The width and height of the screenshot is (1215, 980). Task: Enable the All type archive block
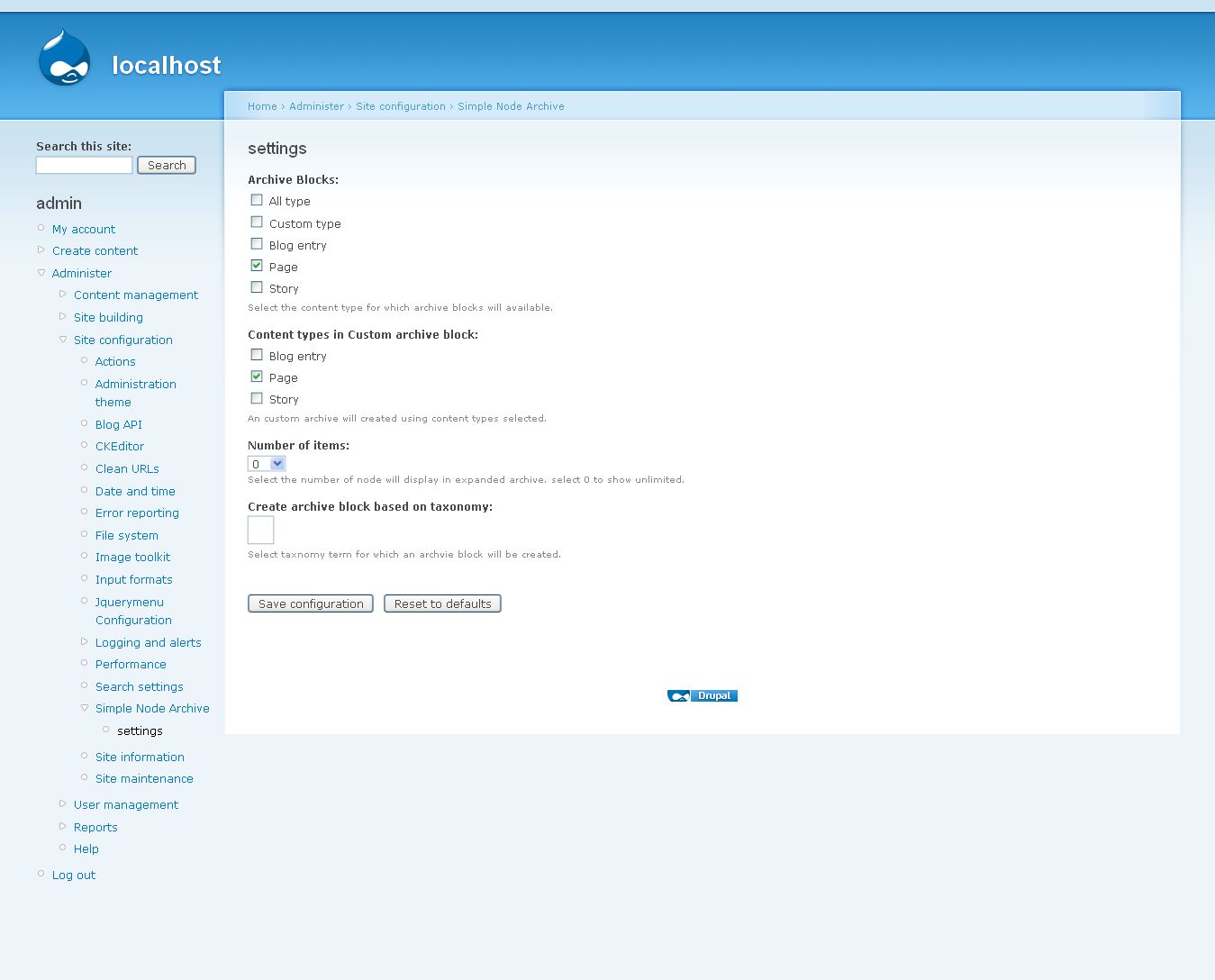257,199
